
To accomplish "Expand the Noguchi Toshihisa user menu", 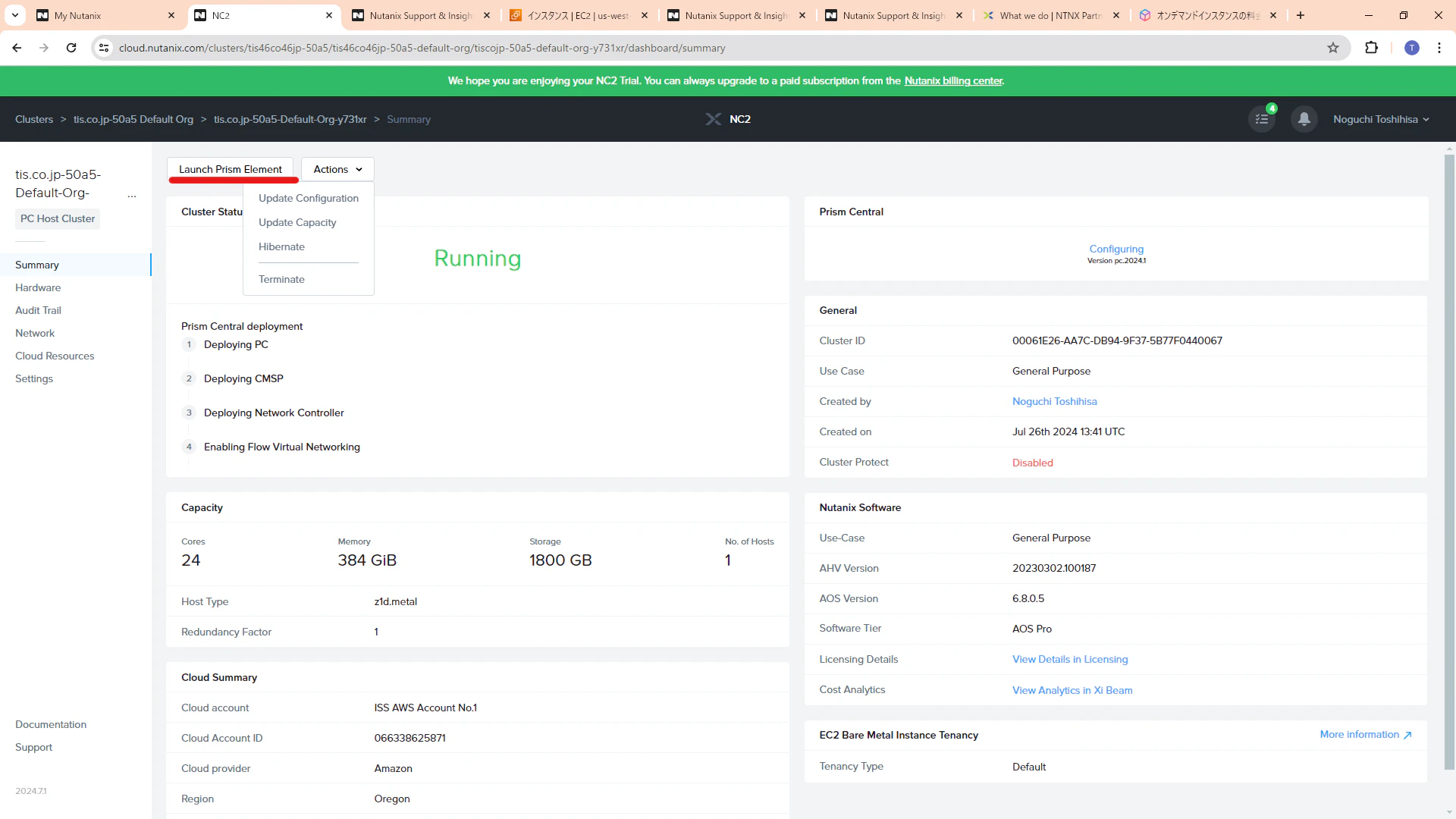I will click(1381, 119).
